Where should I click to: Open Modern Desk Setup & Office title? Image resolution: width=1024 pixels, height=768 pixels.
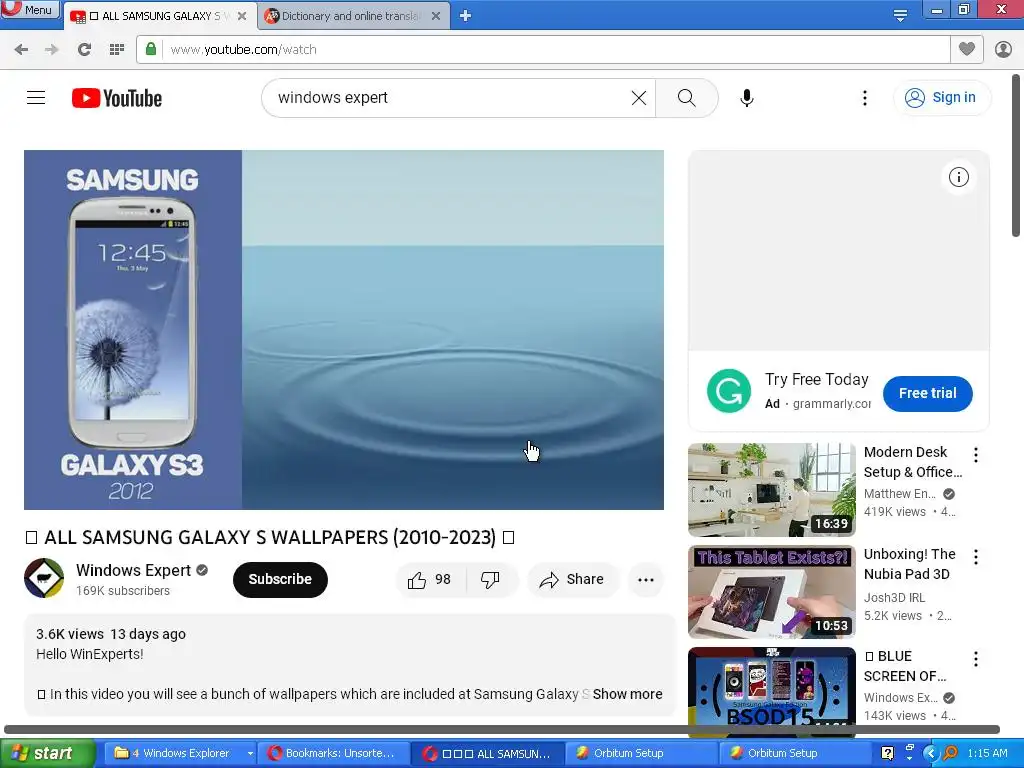(913, 462)
